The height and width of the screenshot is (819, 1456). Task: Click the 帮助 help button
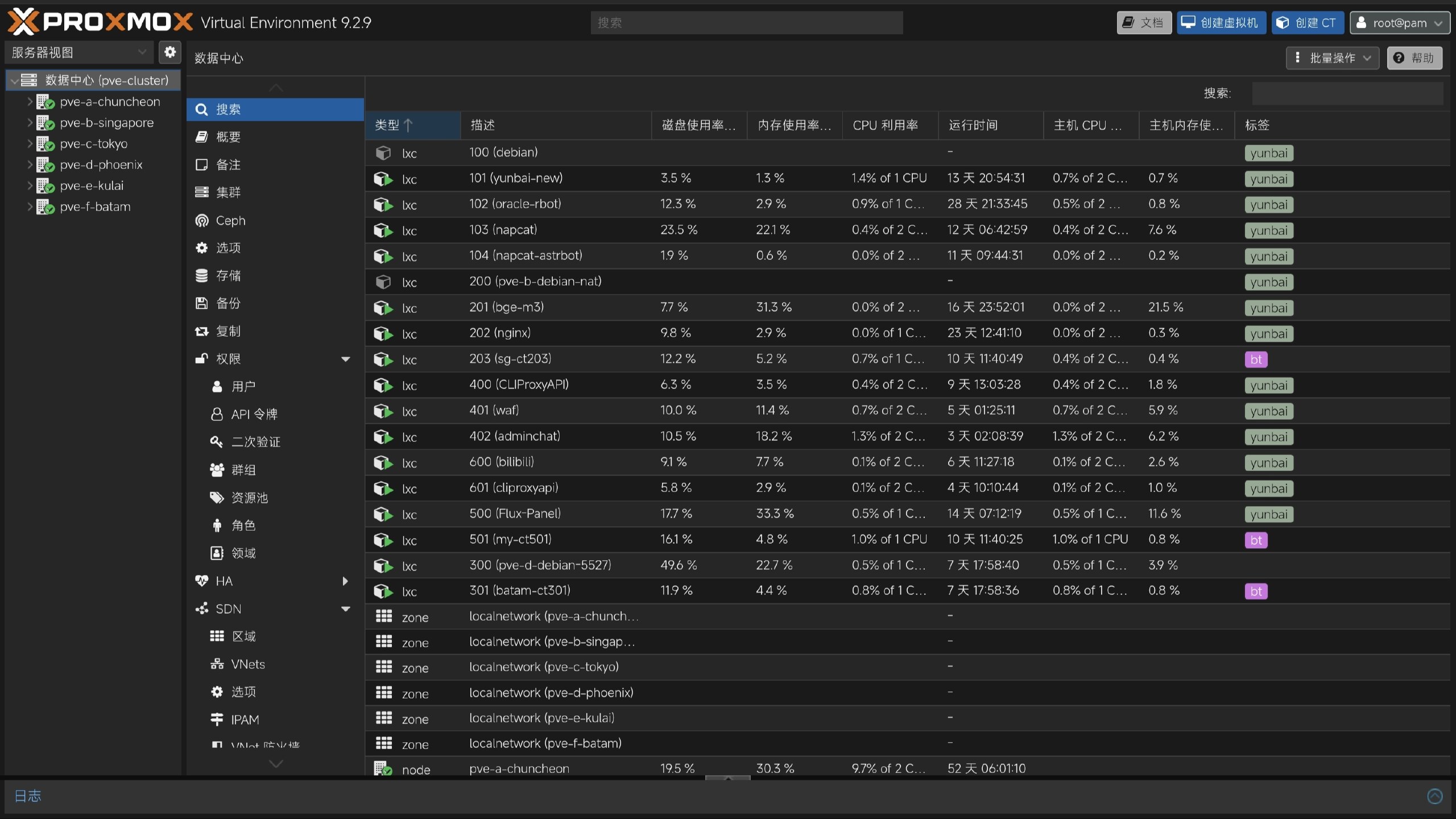(x=1414, y=58)
